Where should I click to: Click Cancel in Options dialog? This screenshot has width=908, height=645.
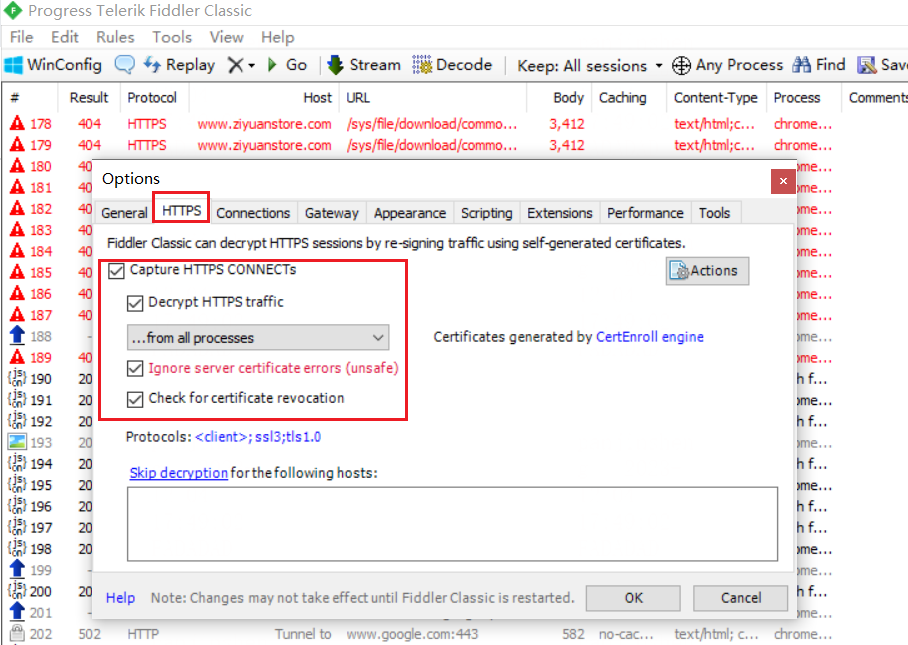[741, 598]
